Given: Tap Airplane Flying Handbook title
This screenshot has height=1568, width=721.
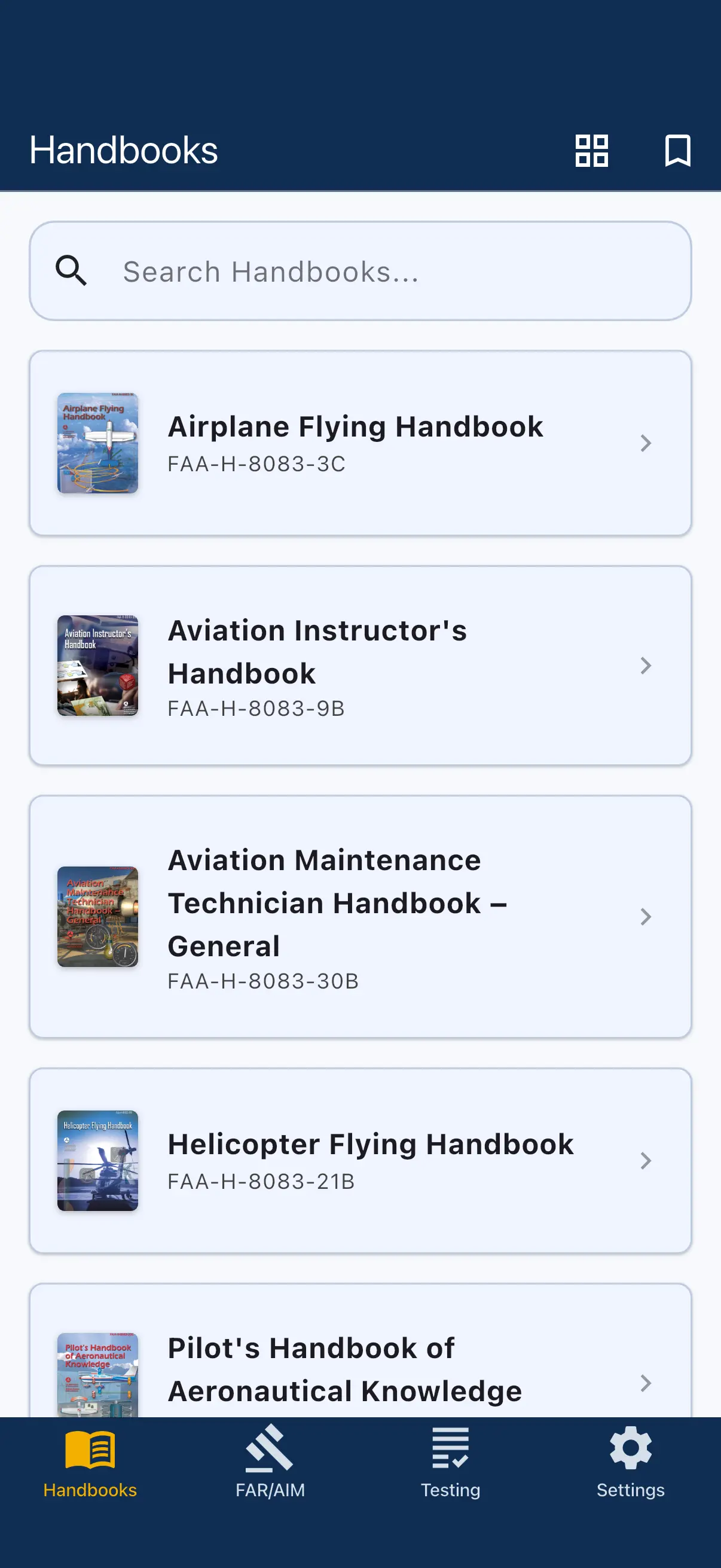Looking at the screenshot, I should click(x=355, y=427).
